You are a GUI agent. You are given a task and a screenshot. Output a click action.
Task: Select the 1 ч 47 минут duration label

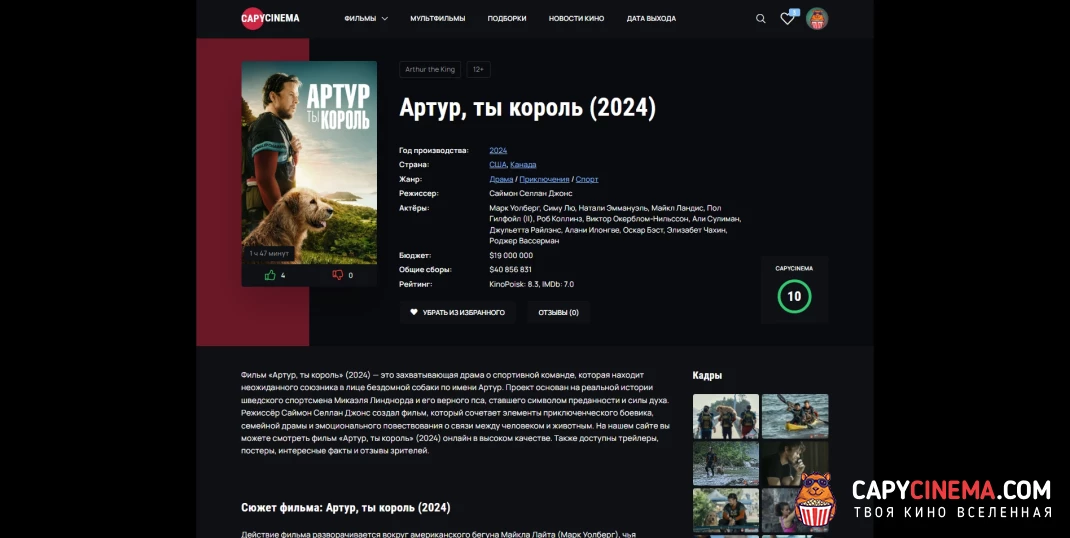269,253
